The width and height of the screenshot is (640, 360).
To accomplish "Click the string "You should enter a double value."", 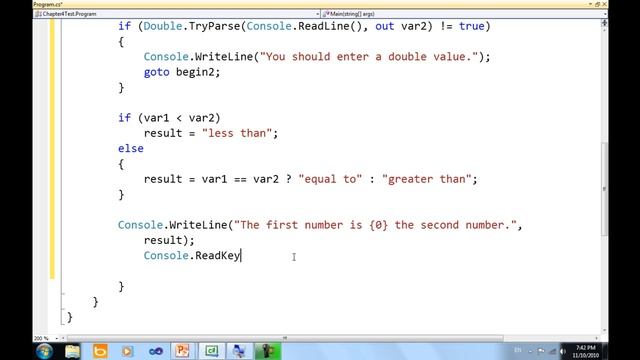I will (369, 57).
